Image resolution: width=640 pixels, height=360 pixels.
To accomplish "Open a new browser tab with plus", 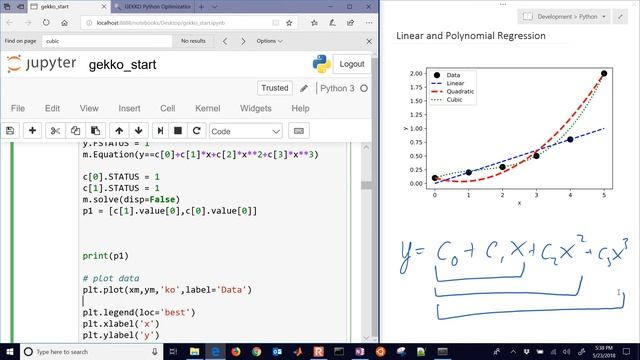I will pyautogui.click(x=201, y=7).
